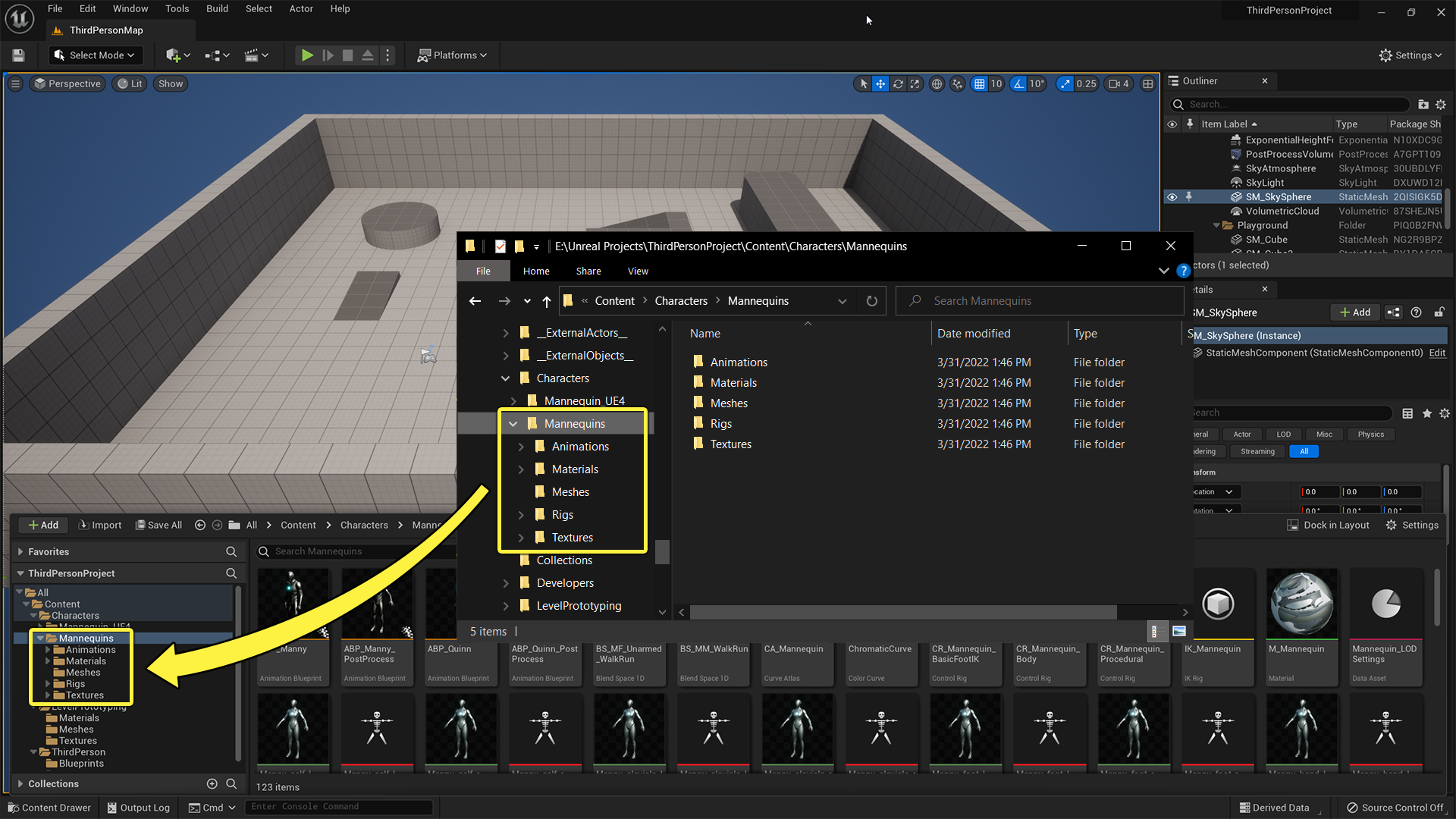Screen dimensions: 1456x819
Task: Open viewport options hamburger menu
Action: click(x=15, y=84)
